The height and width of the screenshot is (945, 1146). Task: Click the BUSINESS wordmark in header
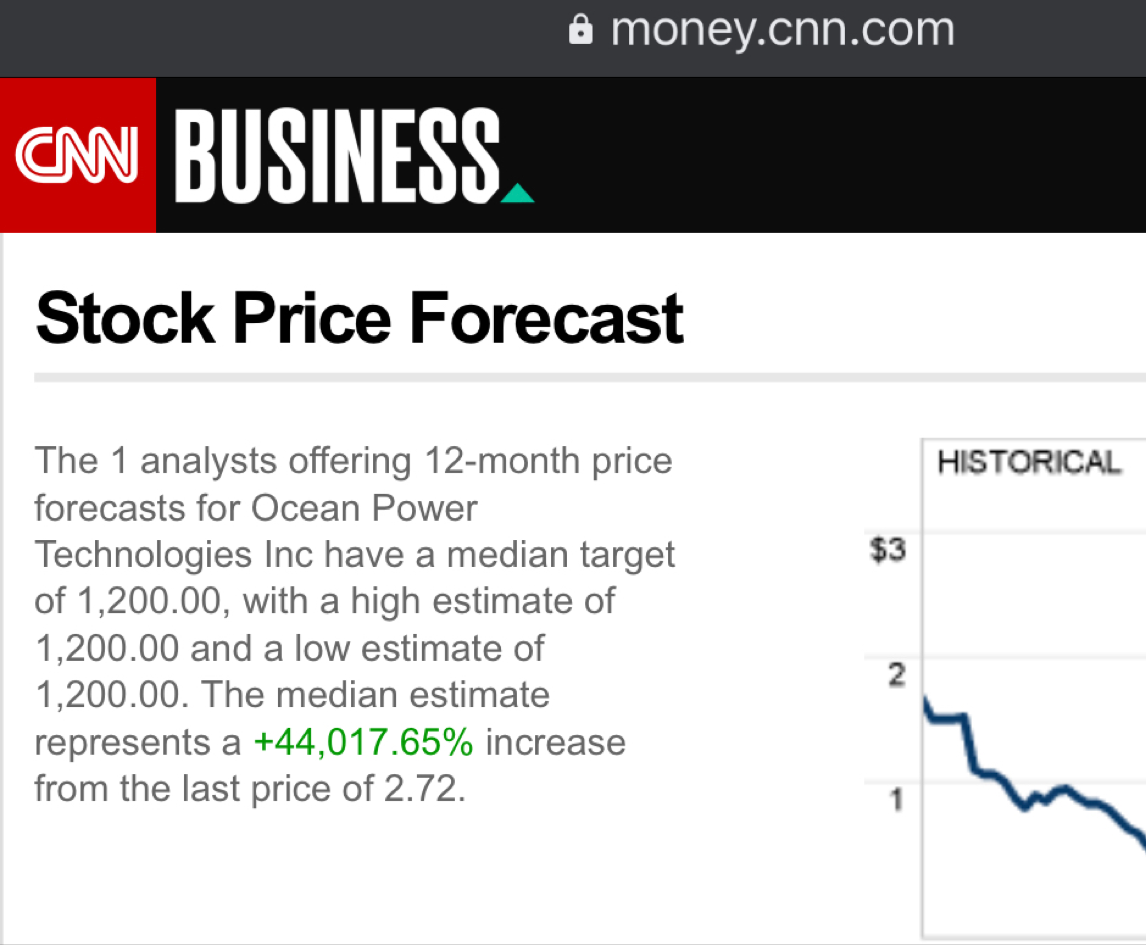pos(338,155)
